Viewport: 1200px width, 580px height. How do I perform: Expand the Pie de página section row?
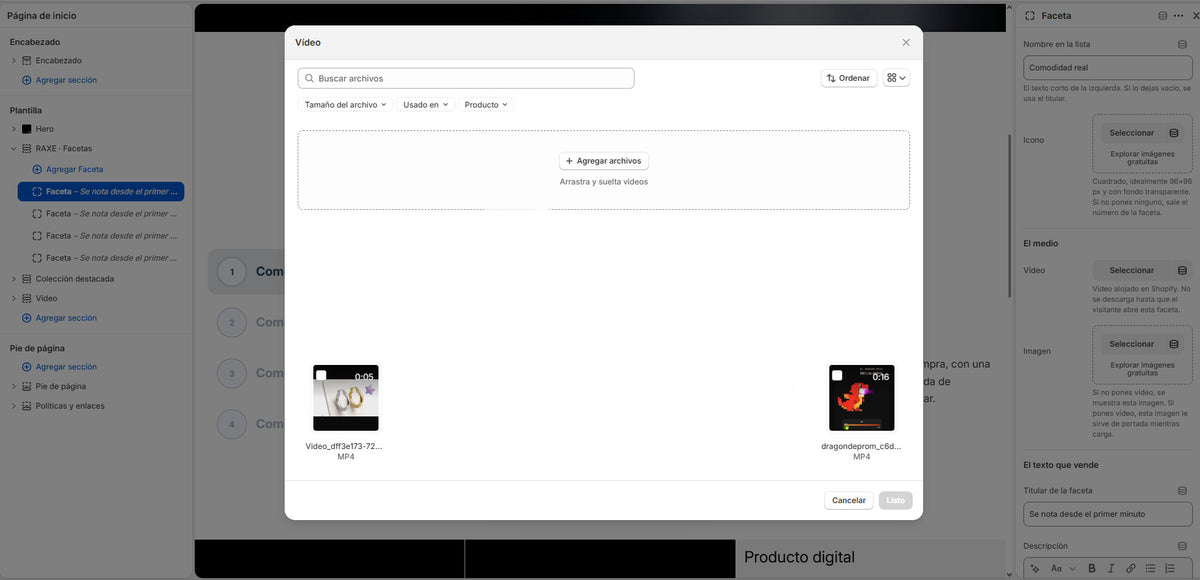pyautogui.click(x=14, y=386)
